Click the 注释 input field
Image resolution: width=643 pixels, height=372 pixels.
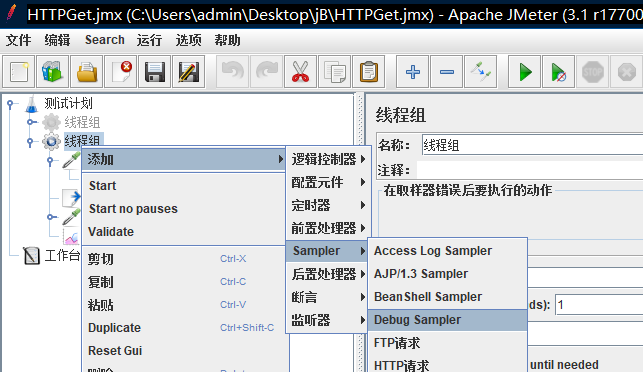click(x=530, y=170)
